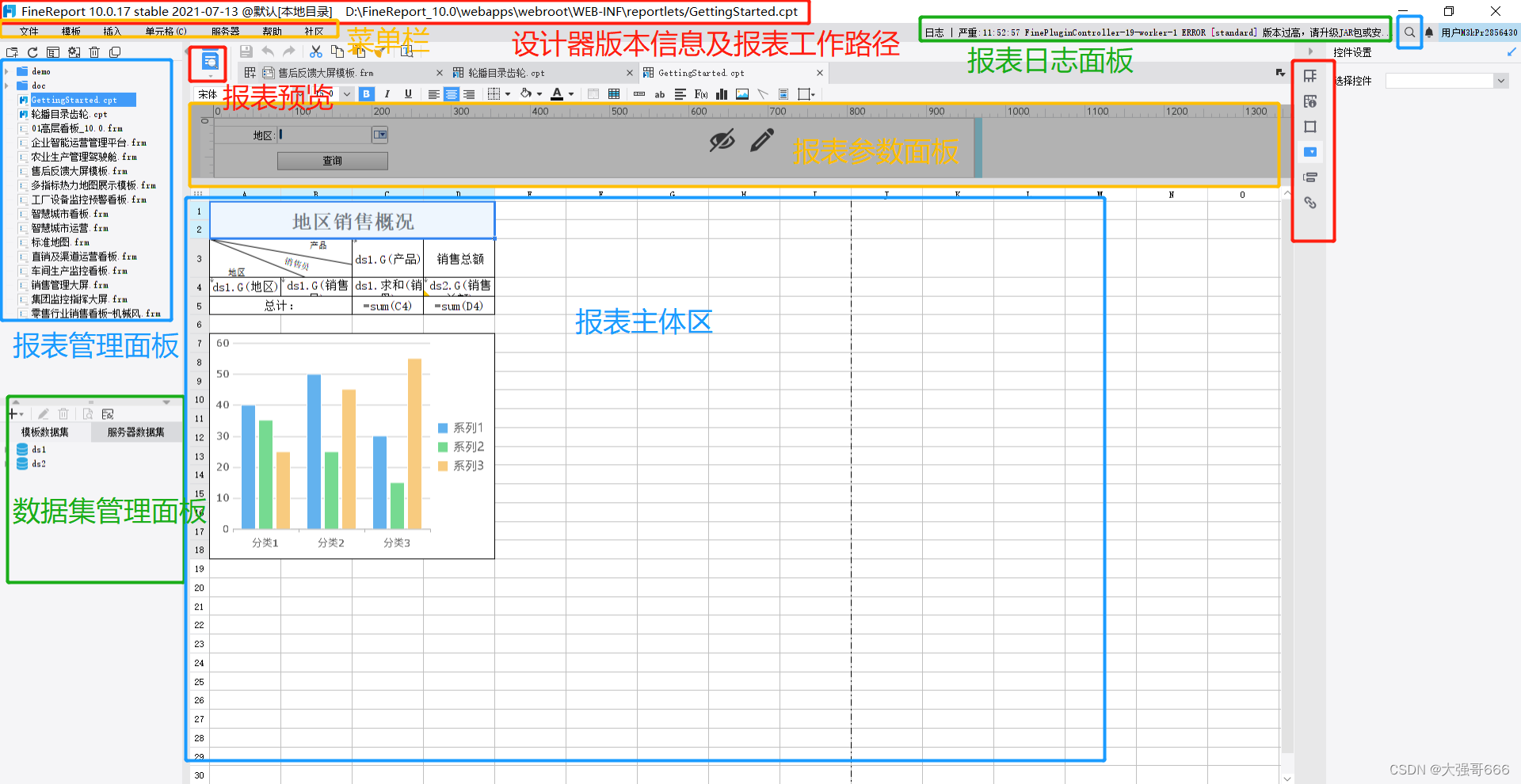1521x784 pixels.
Task: Center align cell text
Action: tap(452, 93)
